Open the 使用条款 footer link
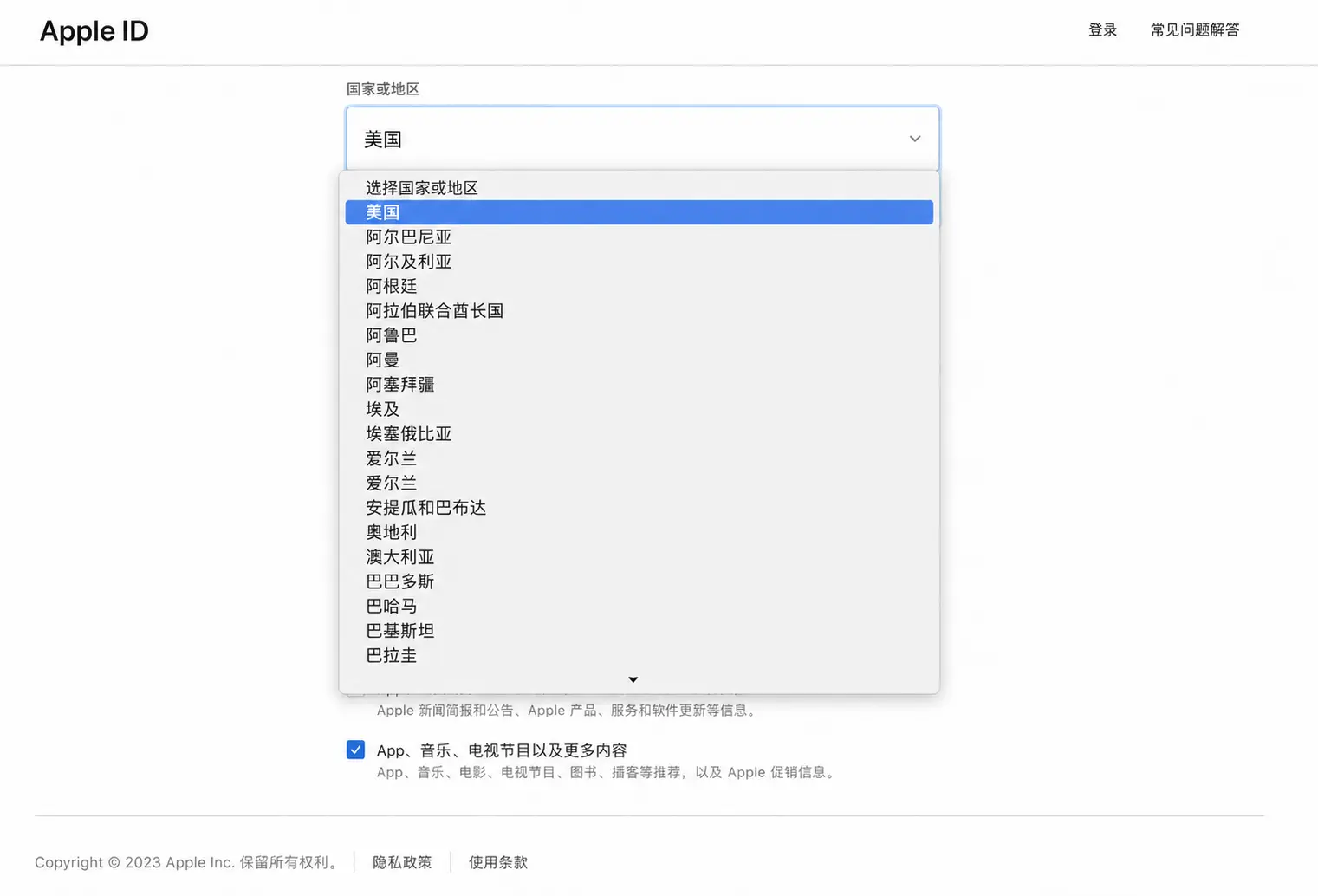Screen dimensions: 1318x896 [498, 862]
